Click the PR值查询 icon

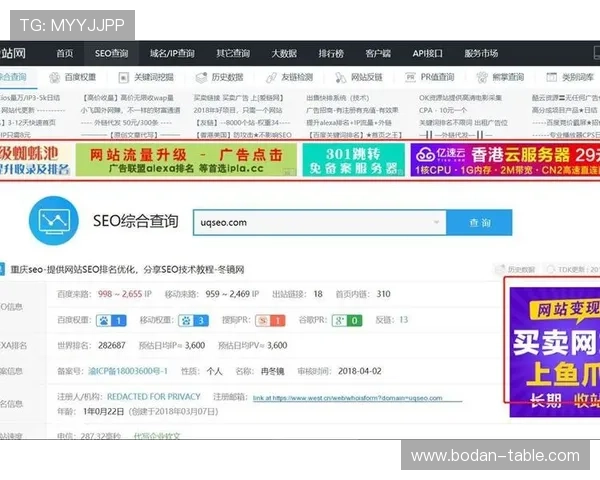(410, 78)
